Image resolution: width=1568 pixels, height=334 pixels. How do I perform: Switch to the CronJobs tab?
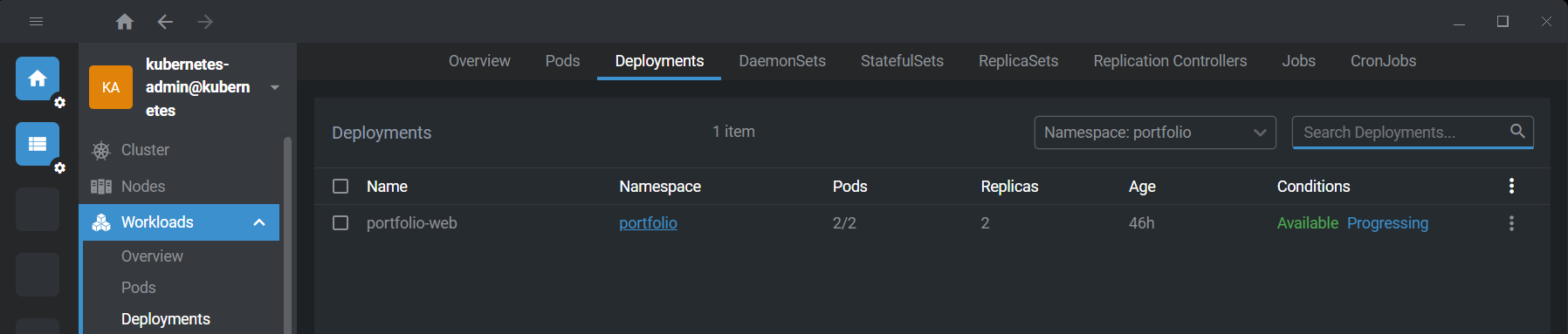[x=1383, y=61]
